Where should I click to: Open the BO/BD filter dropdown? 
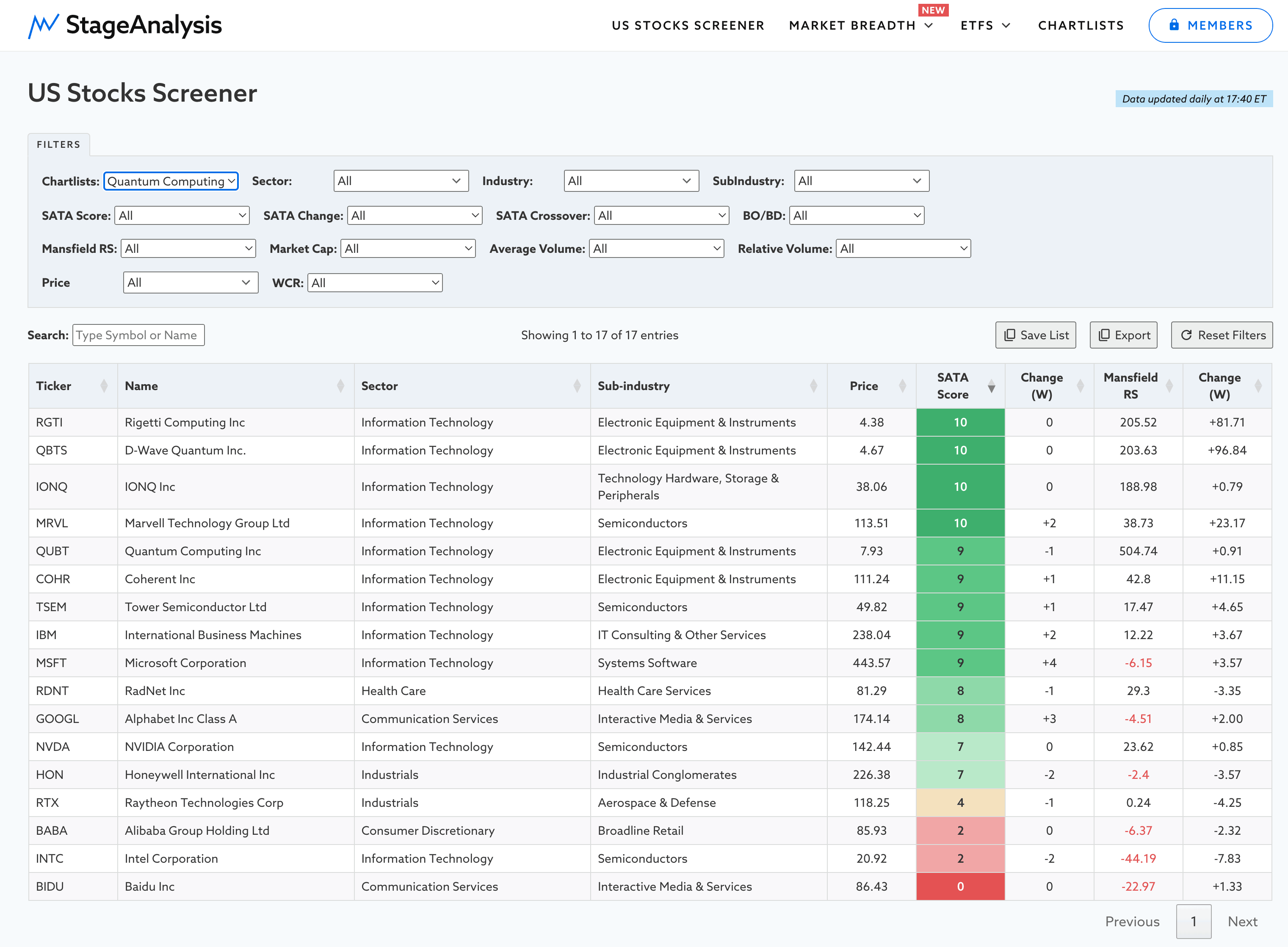tap(857, 216)
